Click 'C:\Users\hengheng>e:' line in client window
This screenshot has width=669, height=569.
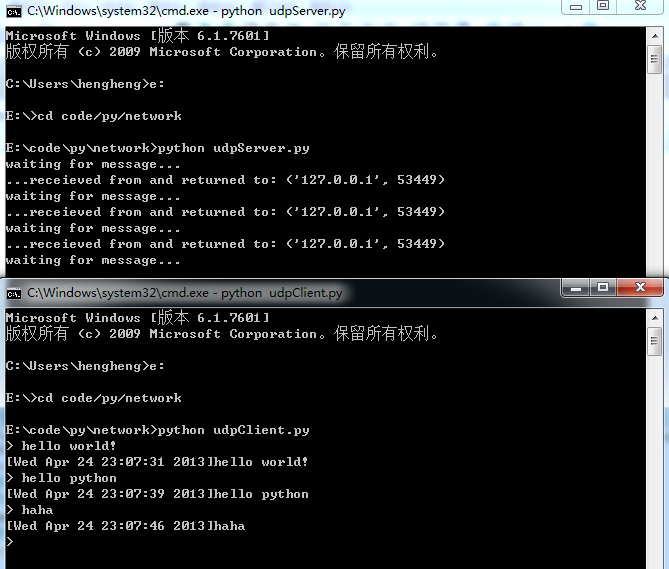85,366
